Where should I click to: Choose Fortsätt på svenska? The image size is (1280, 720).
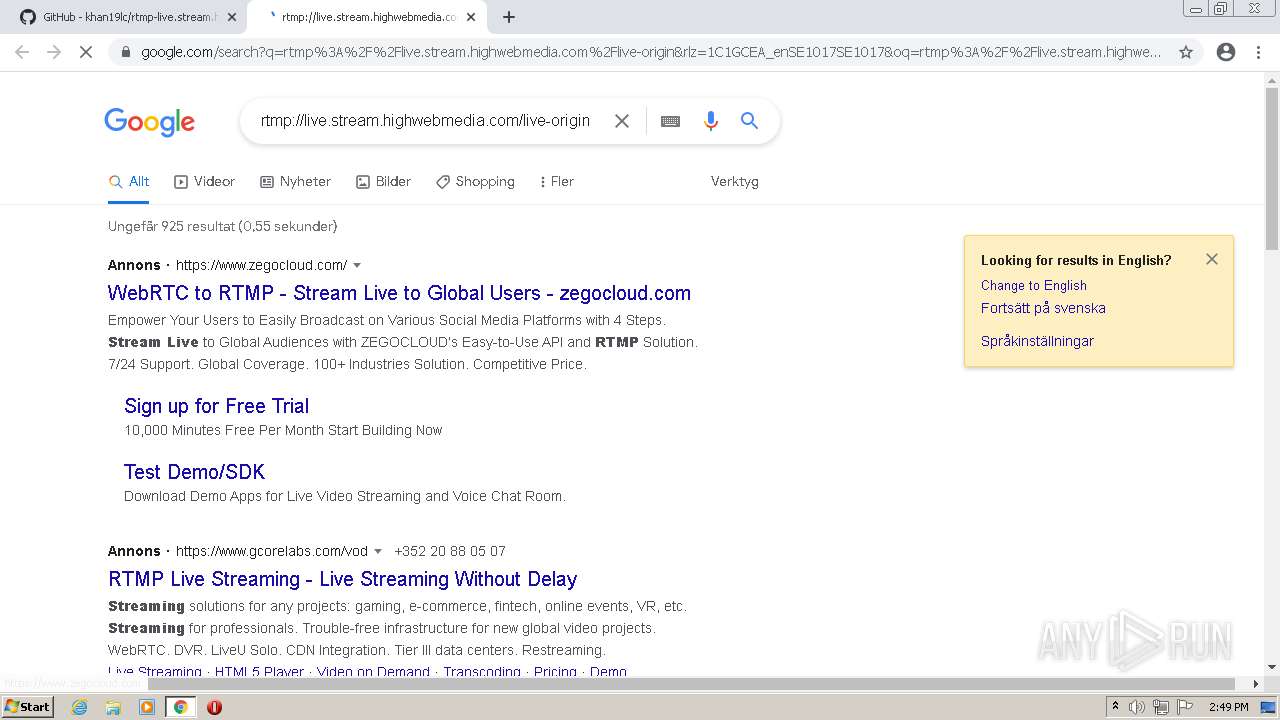point(1043,308)
